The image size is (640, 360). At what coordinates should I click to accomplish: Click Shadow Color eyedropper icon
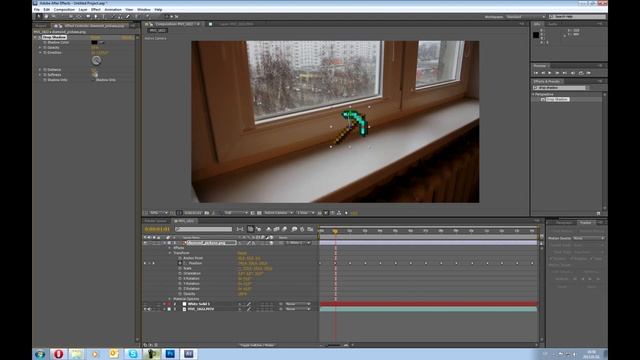[x=102, y=42]
